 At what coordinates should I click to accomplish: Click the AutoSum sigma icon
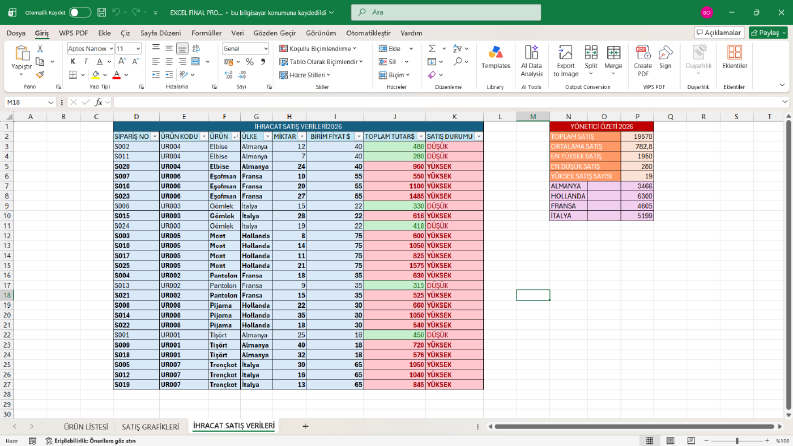pyautogui.click(x=432, y=49)
